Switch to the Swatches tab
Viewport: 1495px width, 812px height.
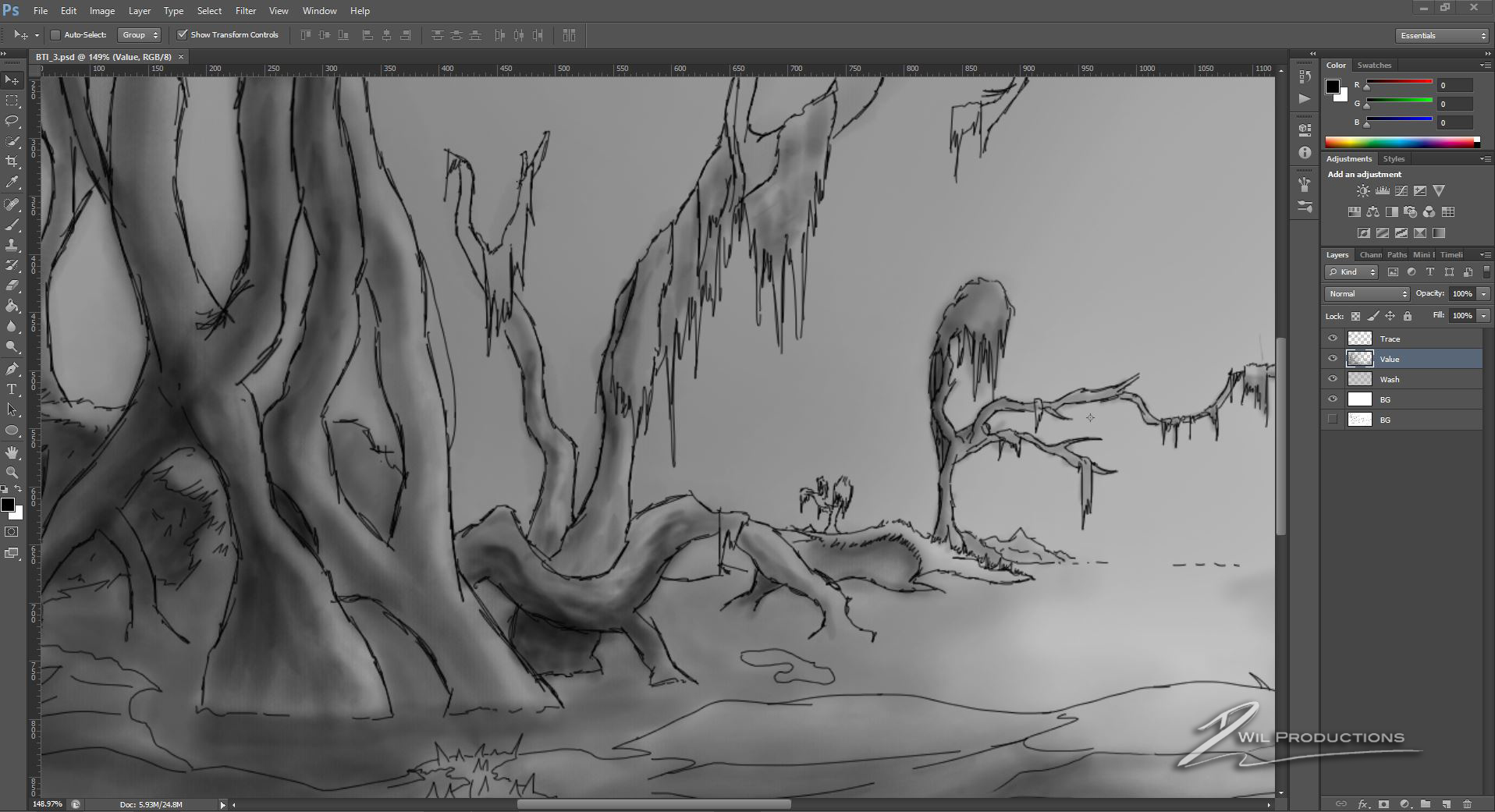[1374, 66]
